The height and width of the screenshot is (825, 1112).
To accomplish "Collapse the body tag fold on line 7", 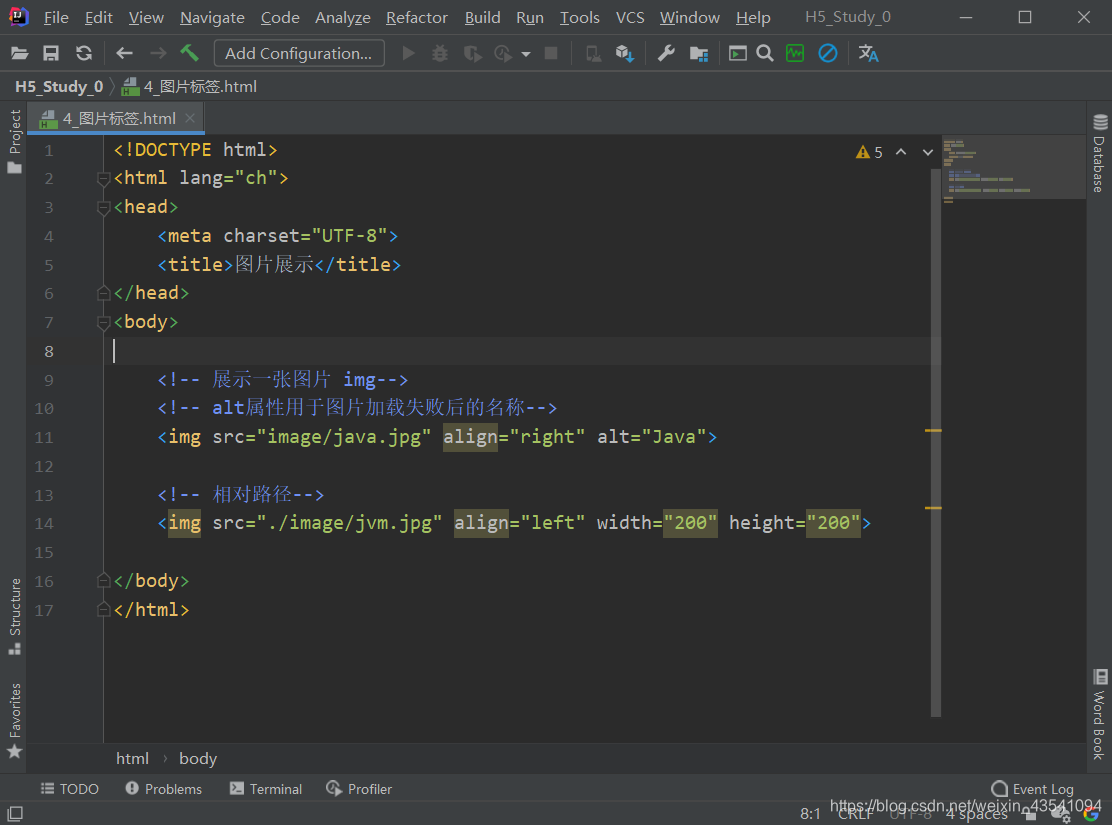I will click(x=104, y=322).
